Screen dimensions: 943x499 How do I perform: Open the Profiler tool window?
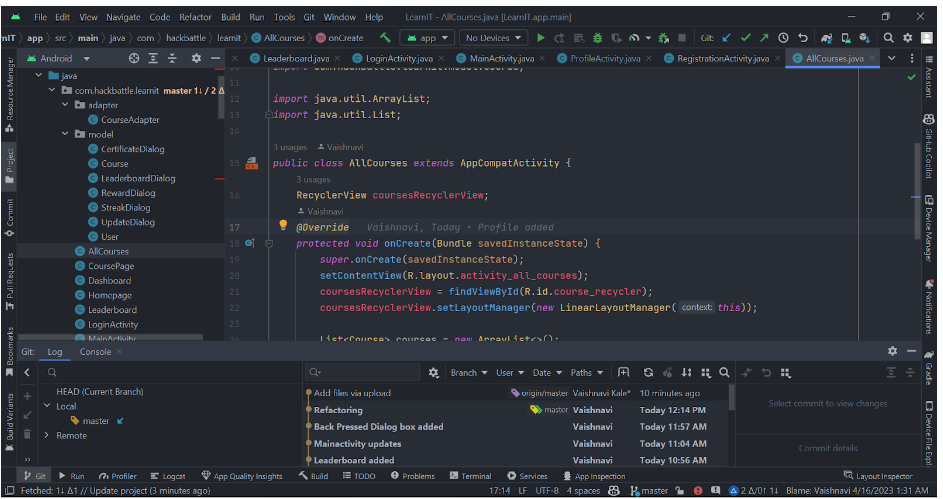click(x=118, y=476)
